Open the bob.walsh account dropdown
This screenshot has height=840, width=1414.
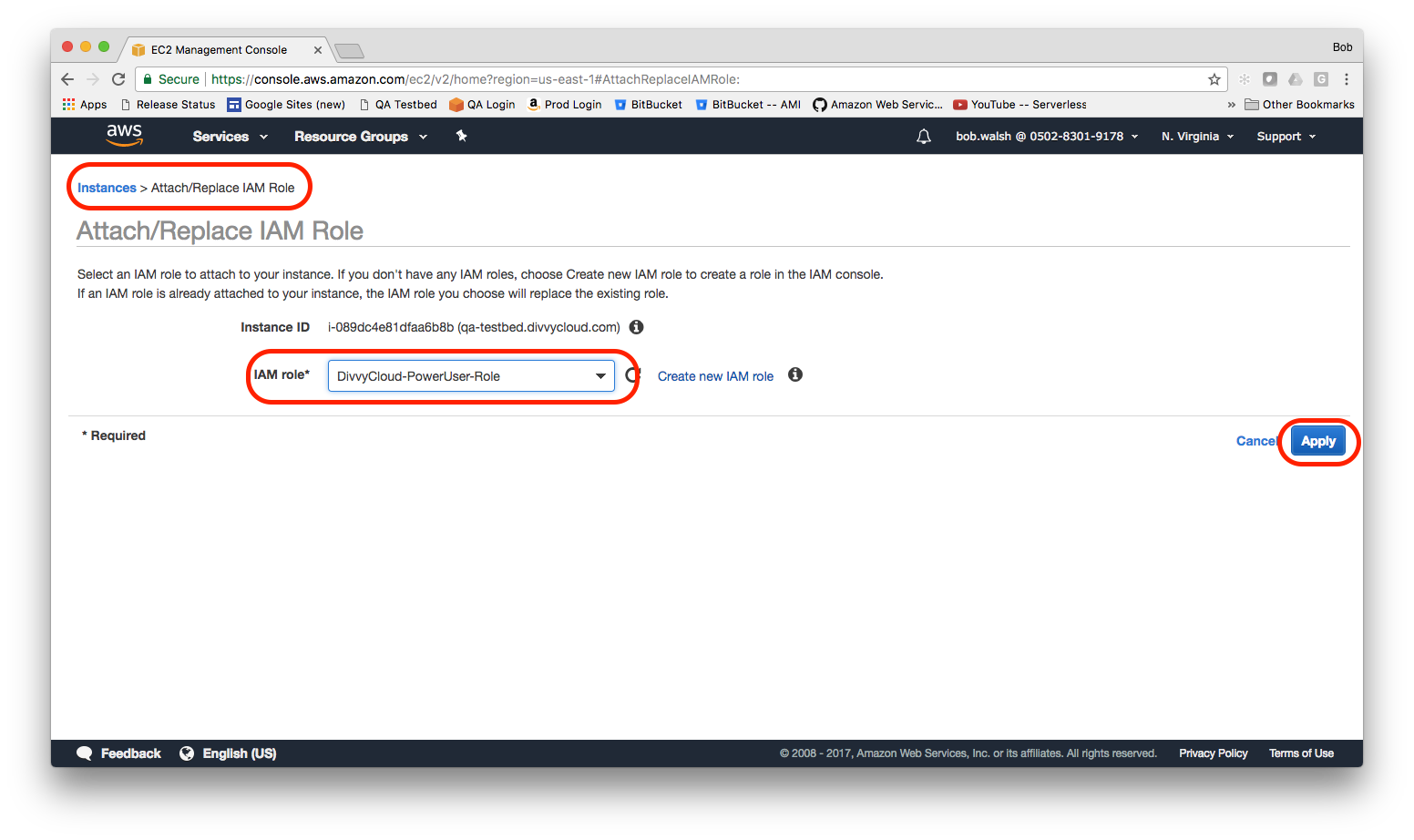pos(1047,137)
